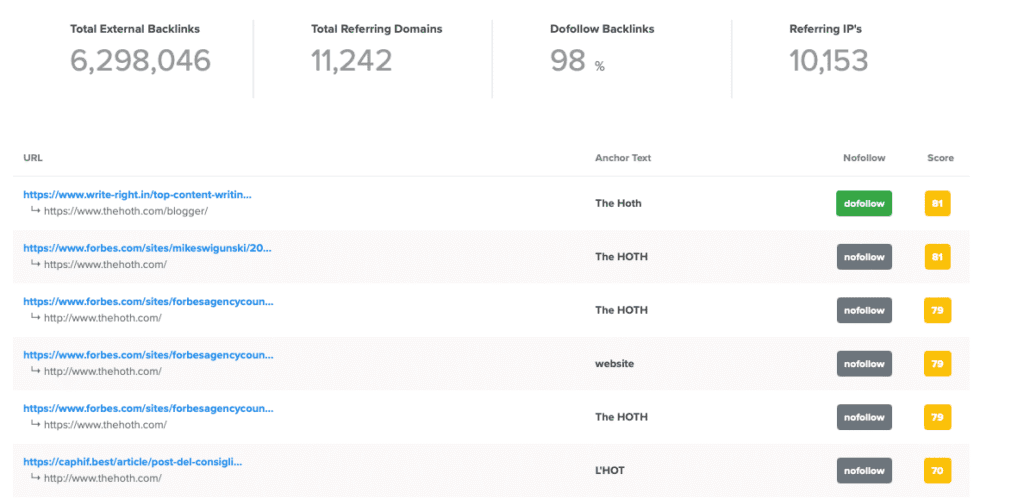Open the forbes.com mikeswigunski backlink link
Viewport: 1024px width, 499px height.
coord(147,247)
